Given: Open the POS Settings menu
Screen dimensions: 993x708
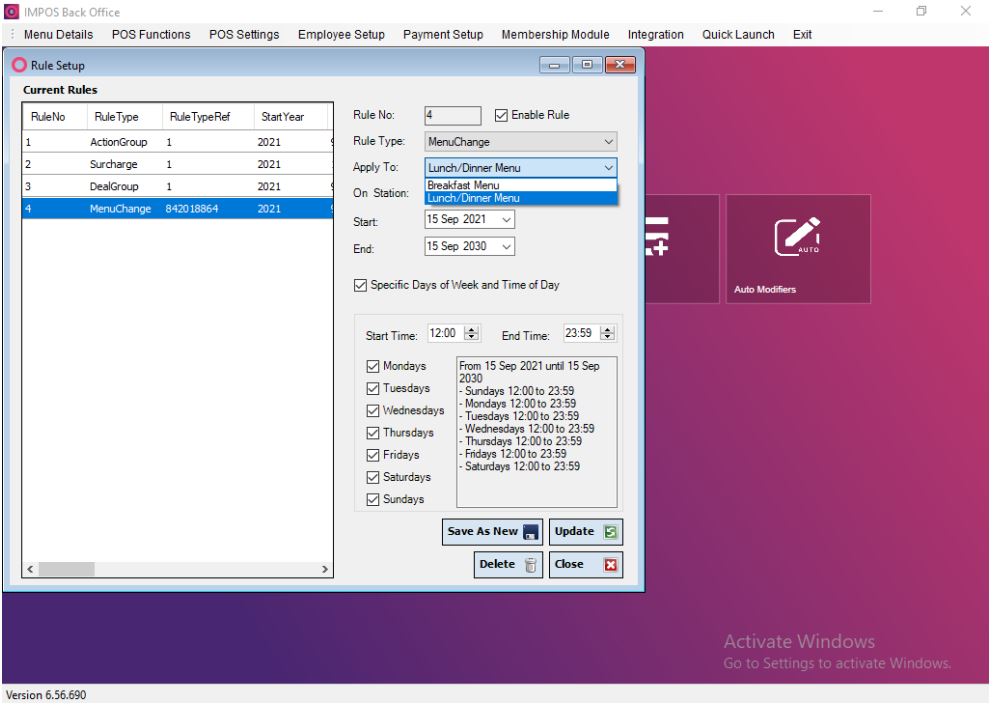Looking at the screenshot, I should coord(243,35).
